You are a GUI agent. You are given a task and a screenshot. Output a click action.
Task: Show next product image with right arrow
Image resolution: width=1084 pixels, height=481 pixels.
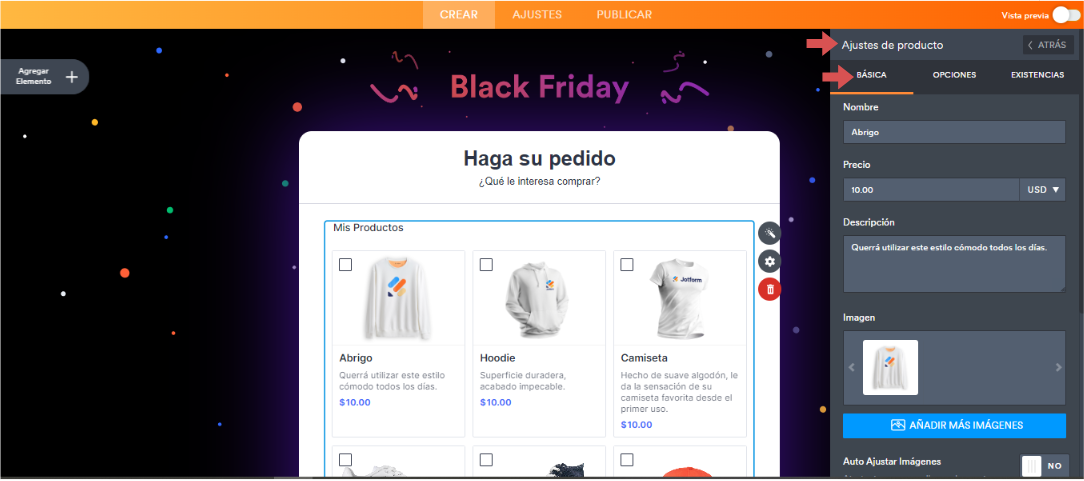click(1058, 368)
